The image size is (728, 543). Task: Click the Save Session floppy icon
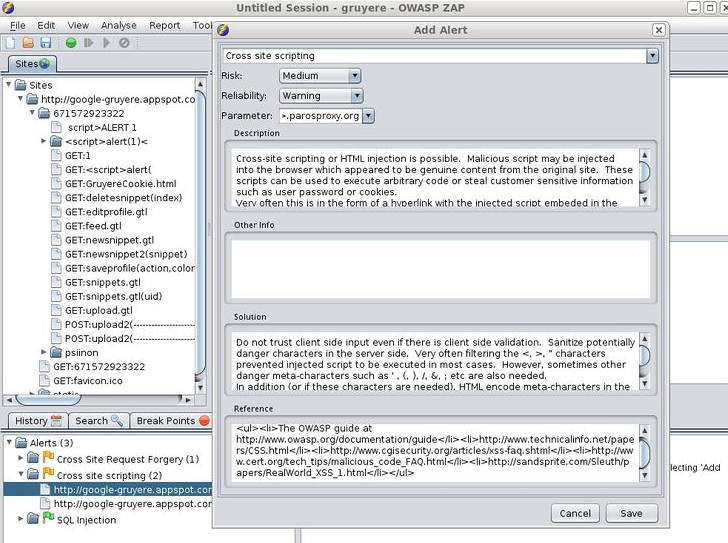coord(46,43)
